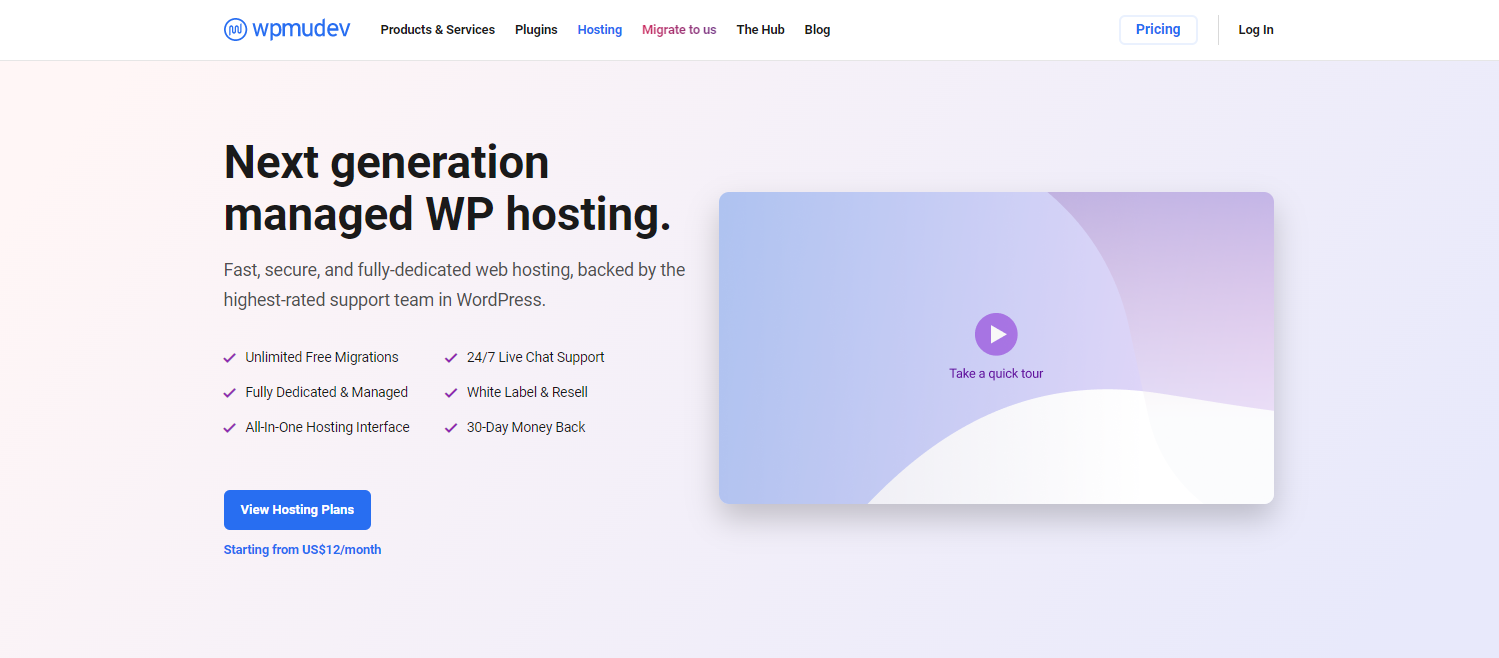Click the 24/7 Live Chat Support text
This screenshot has width=1499, height=658.
(x=536, y=357)
